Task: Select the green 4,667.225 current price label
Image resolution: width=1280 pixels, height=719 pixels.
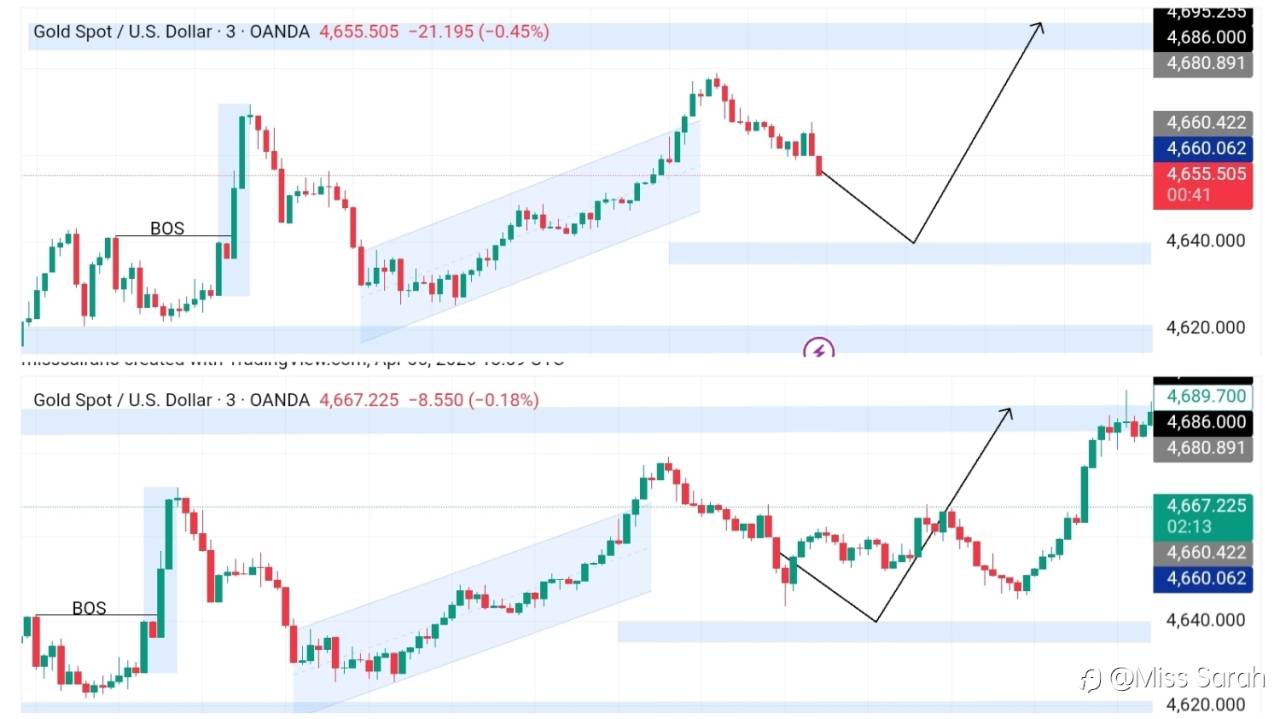Action: coord(1203,506)
